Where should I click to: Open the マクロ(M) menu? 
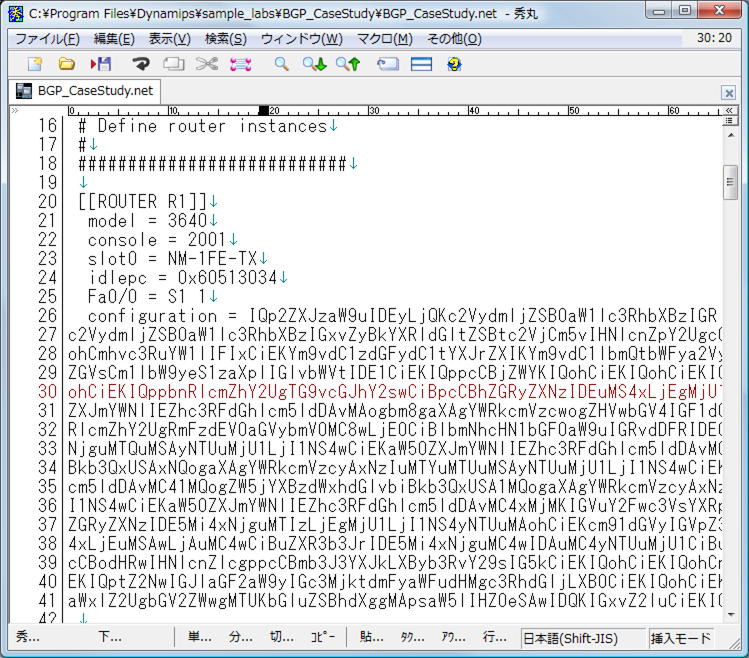(385, 39)
